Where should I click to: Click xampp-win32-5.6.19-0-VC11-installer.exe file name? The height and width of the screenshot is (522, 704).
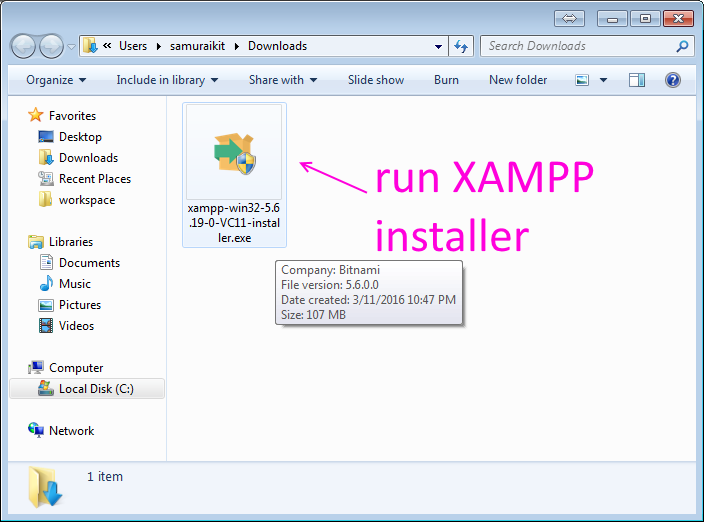pyautogui.click(x=234, y=223)
